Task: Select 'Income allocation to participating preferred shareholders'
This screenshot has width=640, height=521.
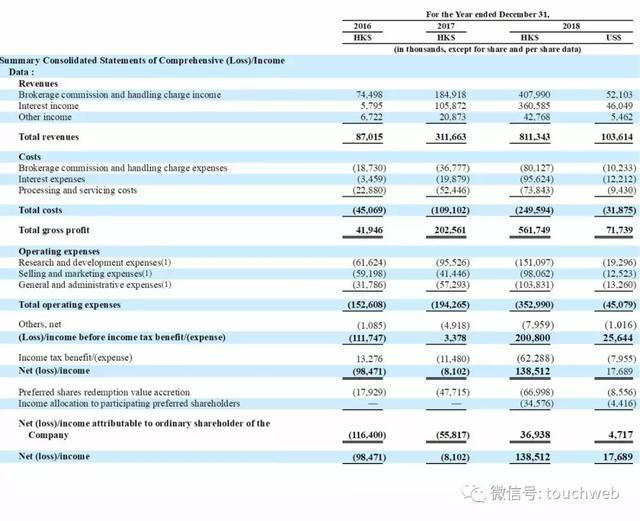Action: 129,403
